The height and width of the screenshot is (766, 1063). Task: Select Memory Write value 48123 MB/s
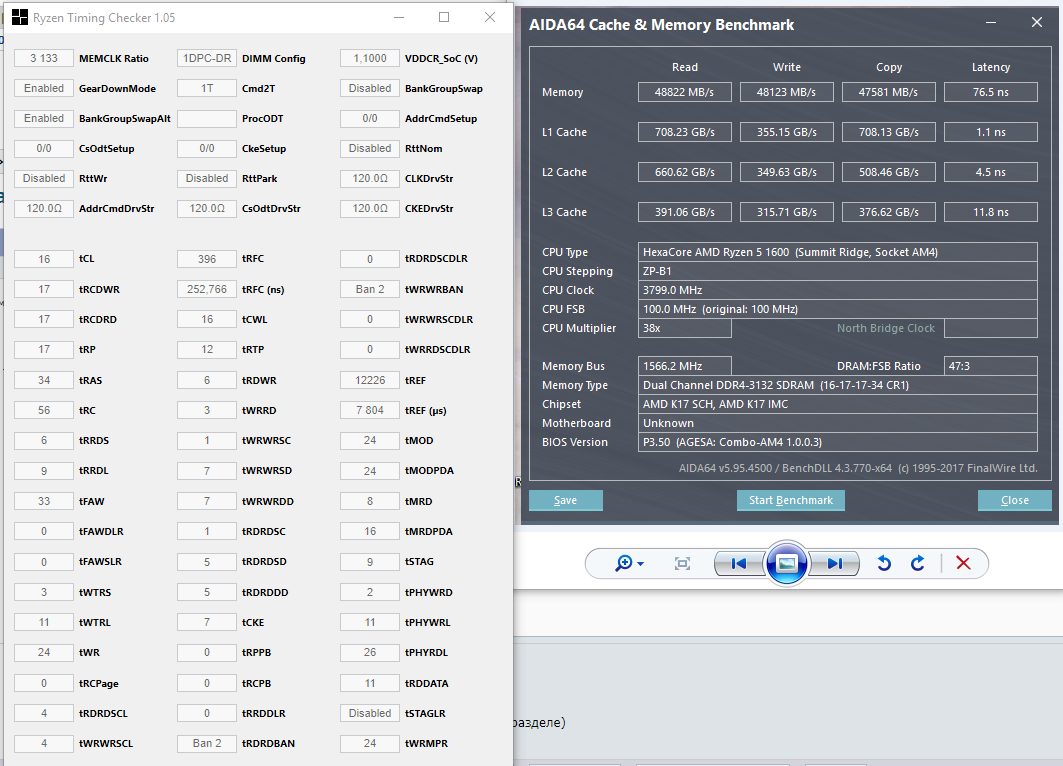click(786, 92)
